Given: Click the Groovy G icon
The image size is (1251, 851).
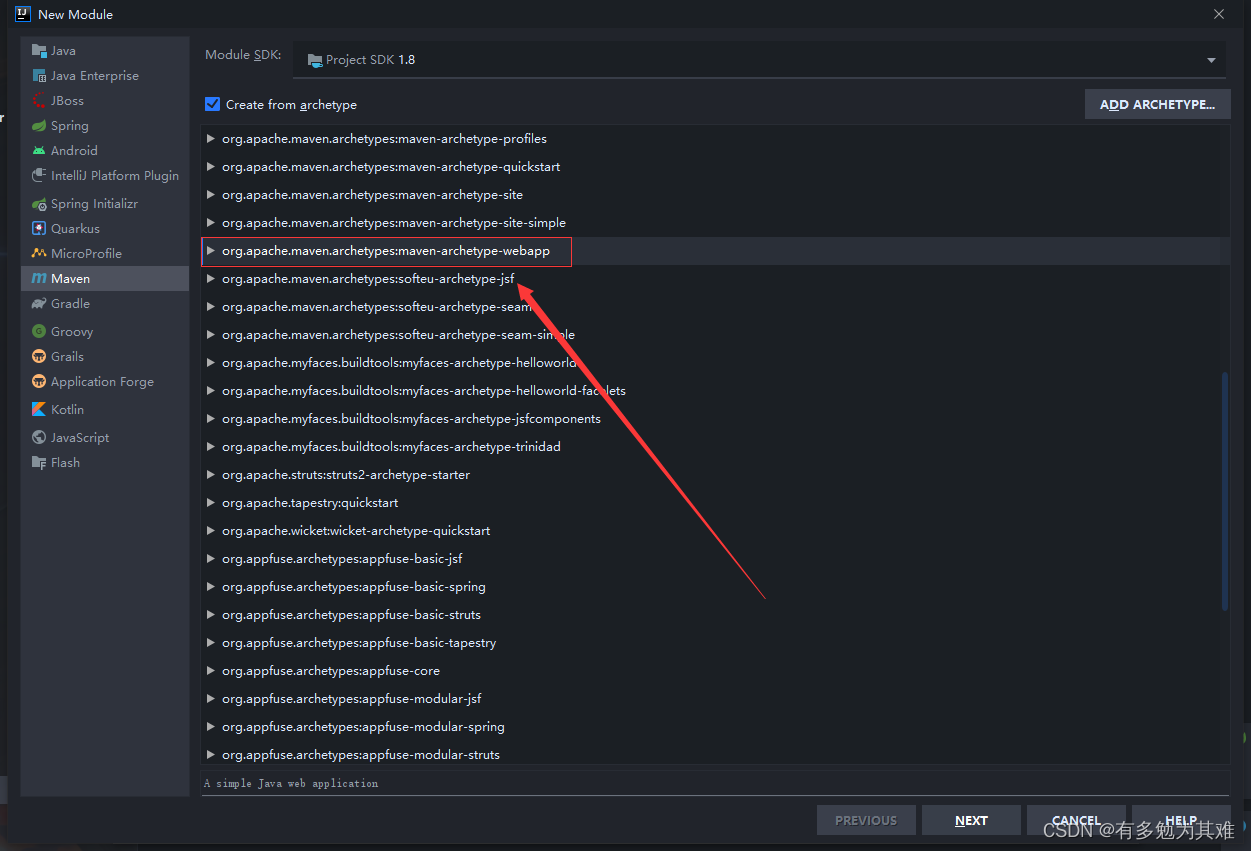Looking at the screenshot, I should (39, 332).
